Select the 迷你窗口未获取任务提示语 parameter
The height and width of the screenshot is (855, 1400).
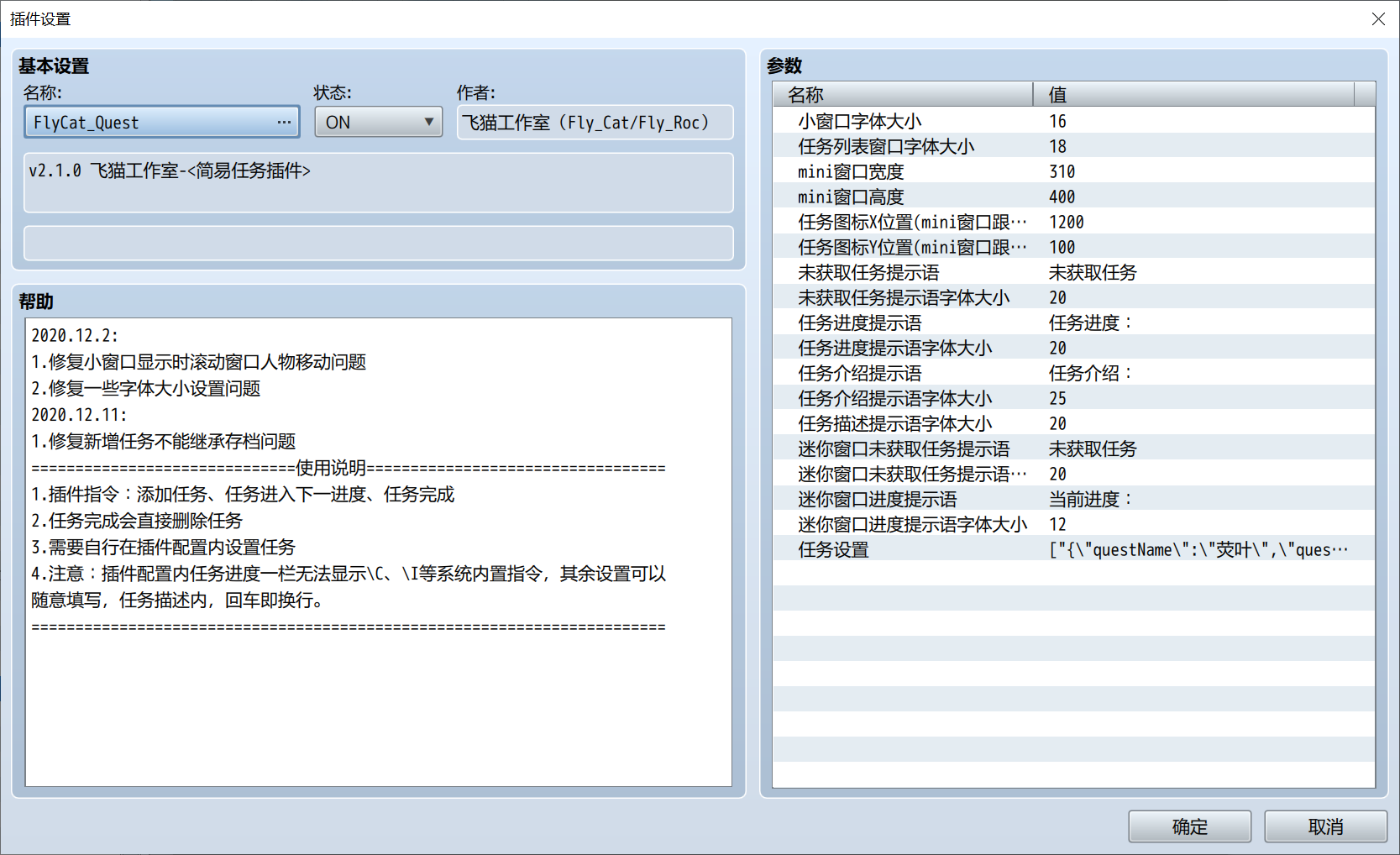pyautogui.click(x=1073, y=448)
